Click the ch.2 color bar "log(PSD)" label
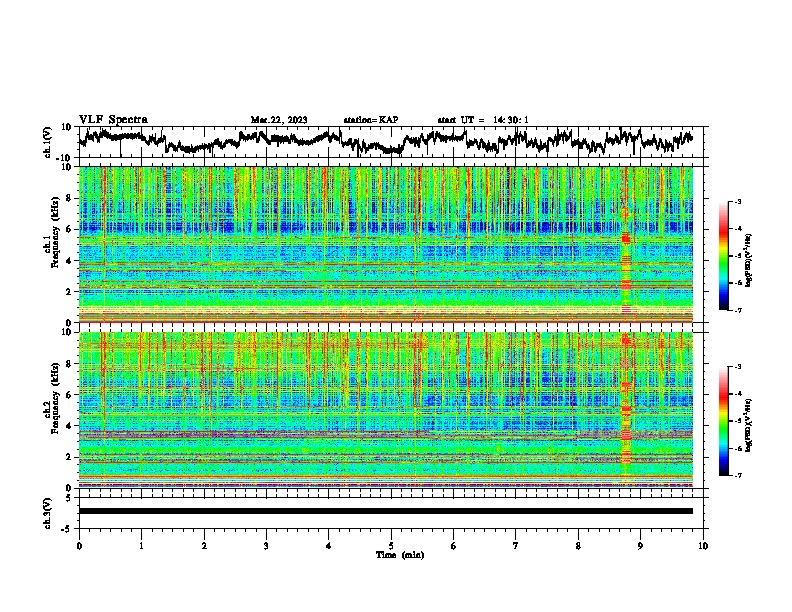The width and height of the screenshot is (792, 612). [x=749, y=425]
